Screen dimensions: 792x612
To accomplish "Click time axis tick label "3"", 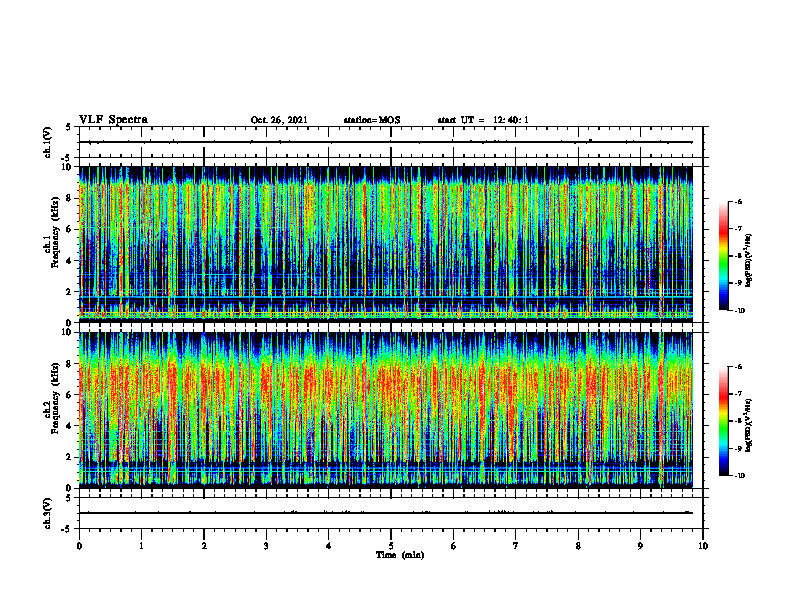I will tap(266, 546).
